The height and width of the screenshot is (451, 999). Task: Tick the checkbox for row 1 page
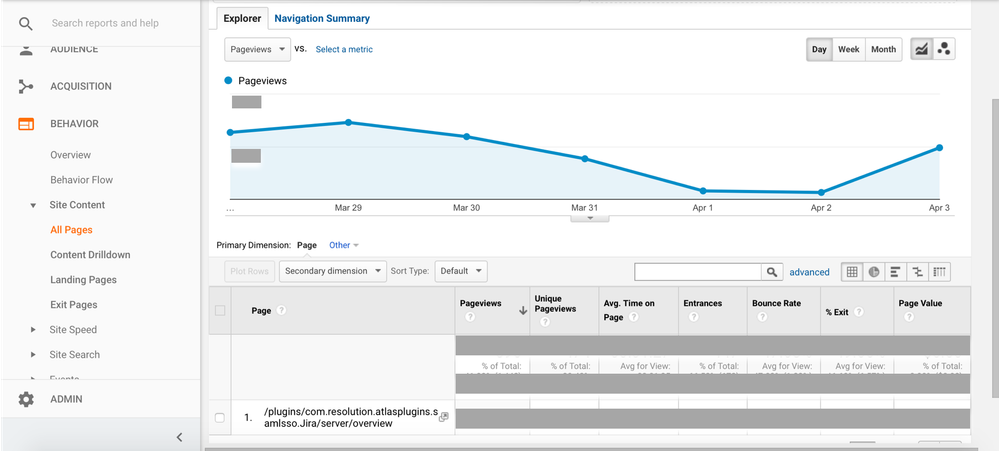[220, 418]
